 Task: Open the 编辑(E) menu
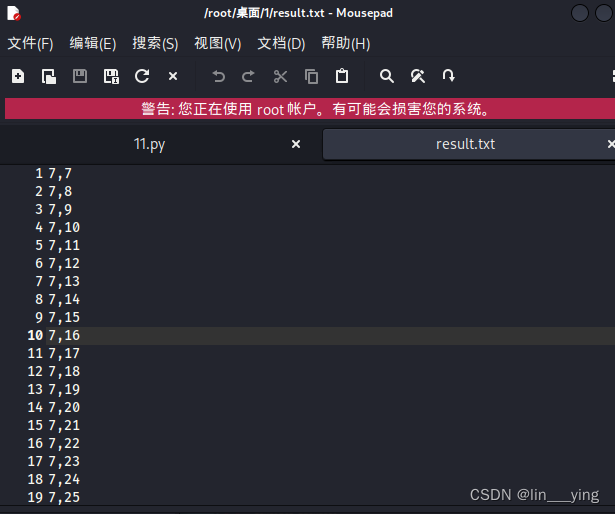click(93, 44)
